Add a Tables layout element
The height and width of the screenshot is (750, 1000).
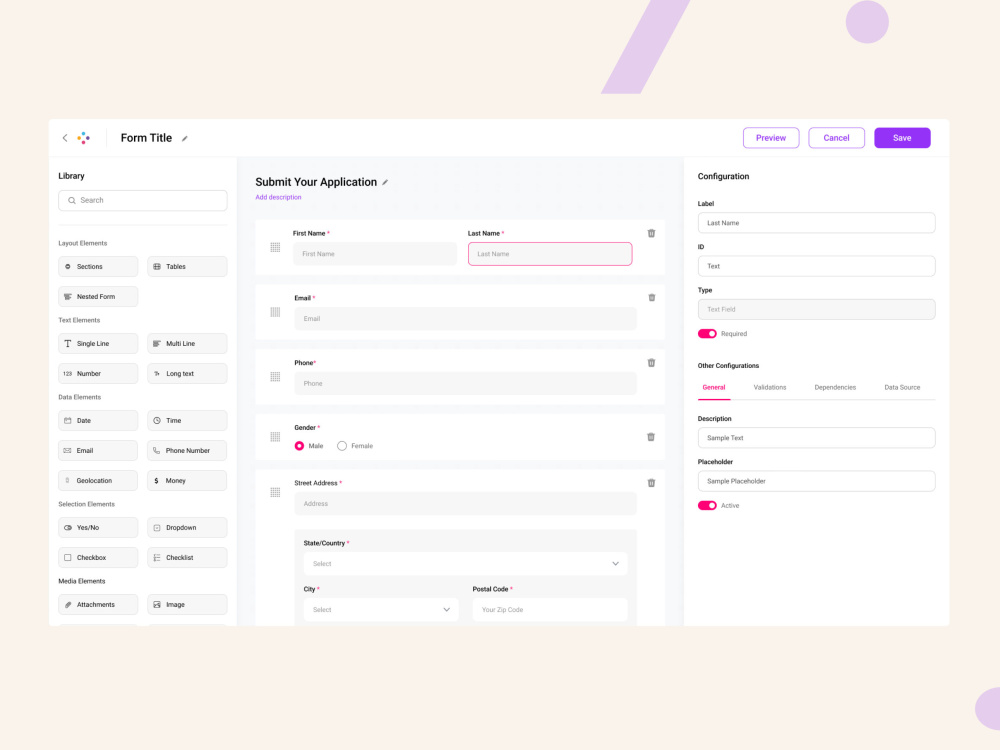click(x=188, y=267)
